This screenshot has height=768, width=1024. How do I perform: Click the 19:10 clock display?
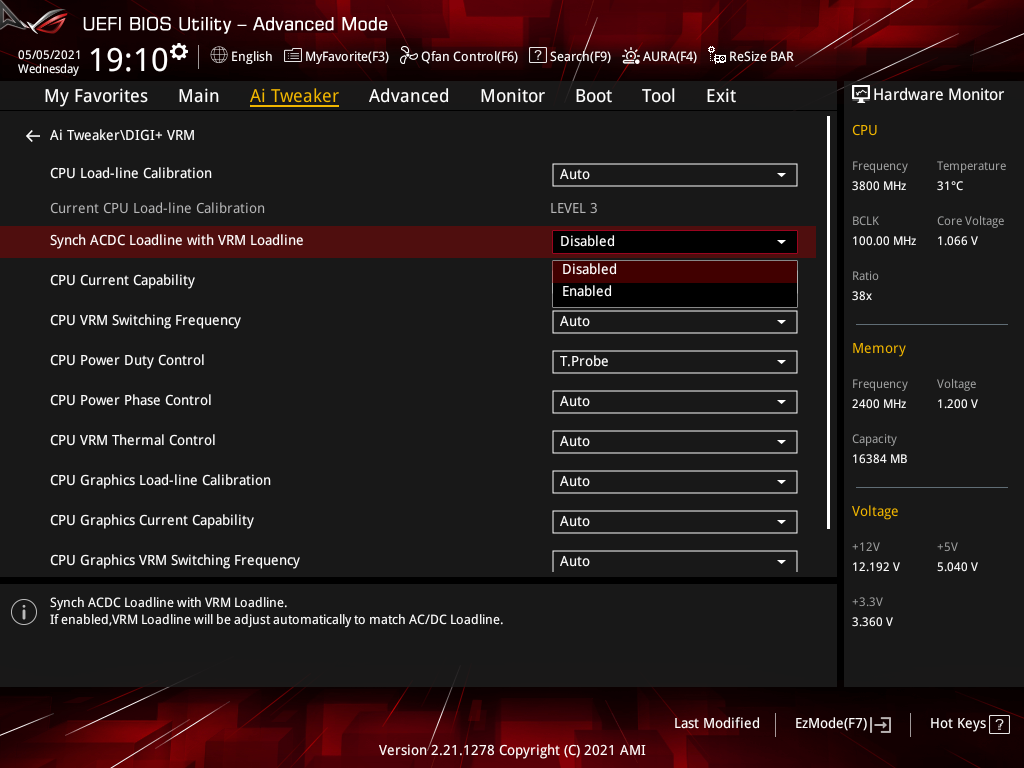pos(129,59)
